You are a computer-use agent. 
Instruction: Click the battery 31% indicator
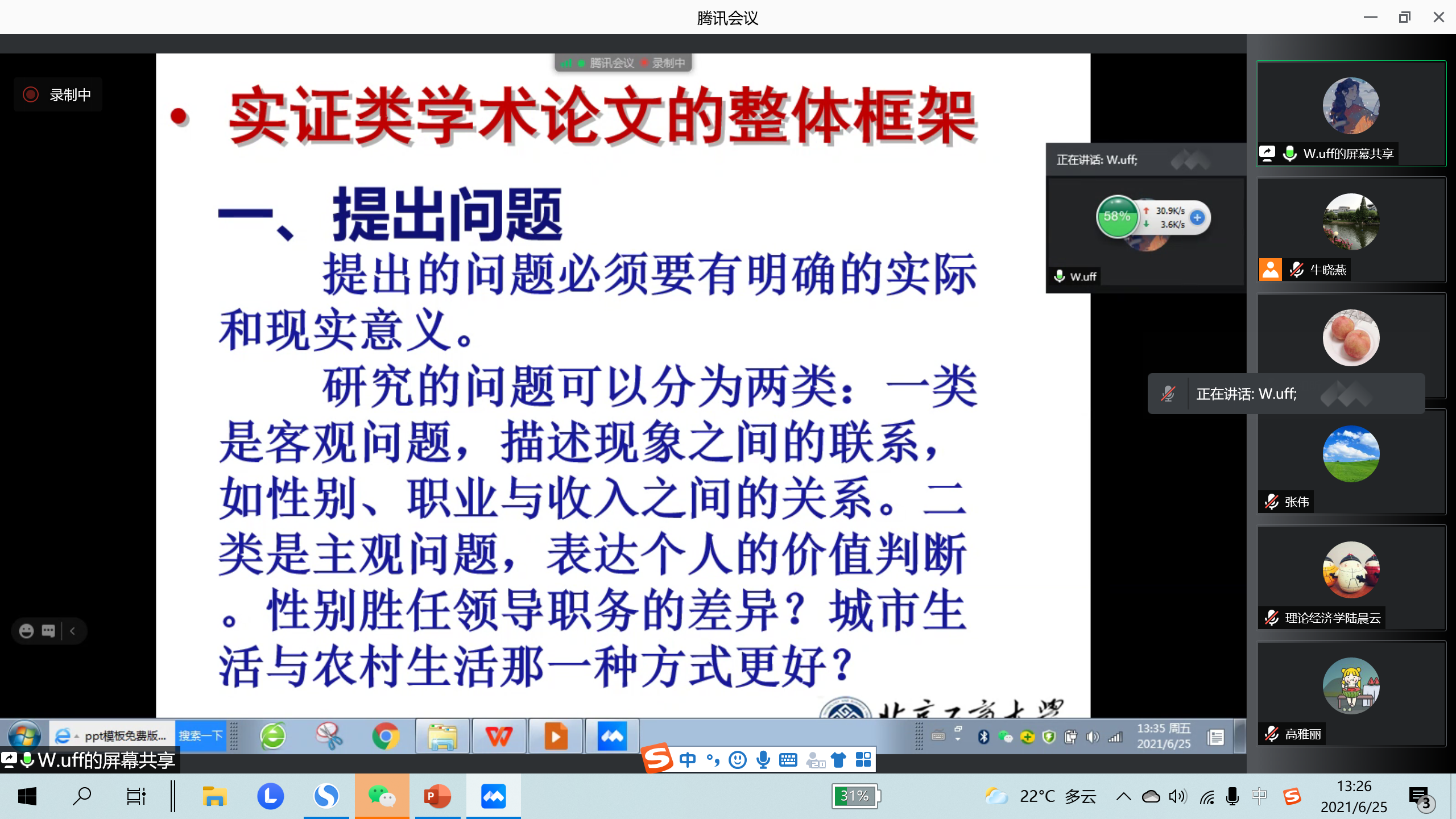[x=855, y=796]
